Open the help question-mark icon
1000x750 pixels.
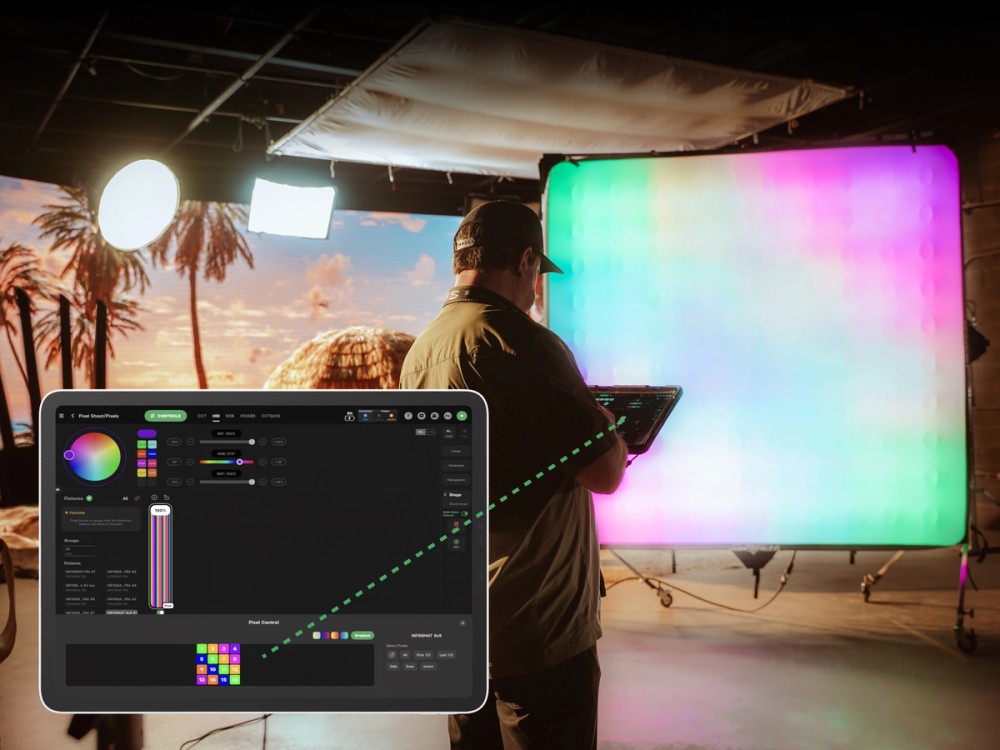(408, 416)
